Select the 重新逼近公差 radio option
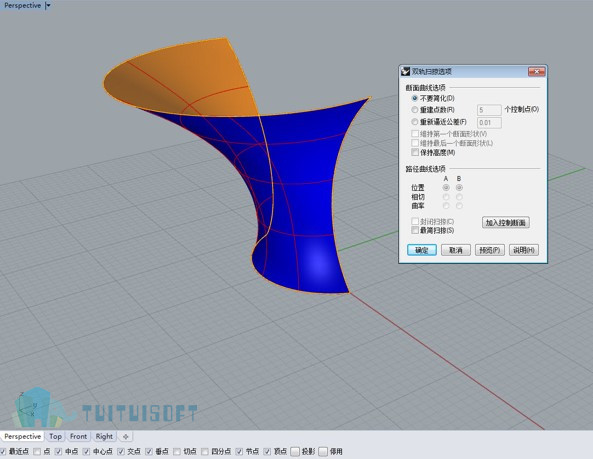The image size is (593, 459). [x=415, y=122]
